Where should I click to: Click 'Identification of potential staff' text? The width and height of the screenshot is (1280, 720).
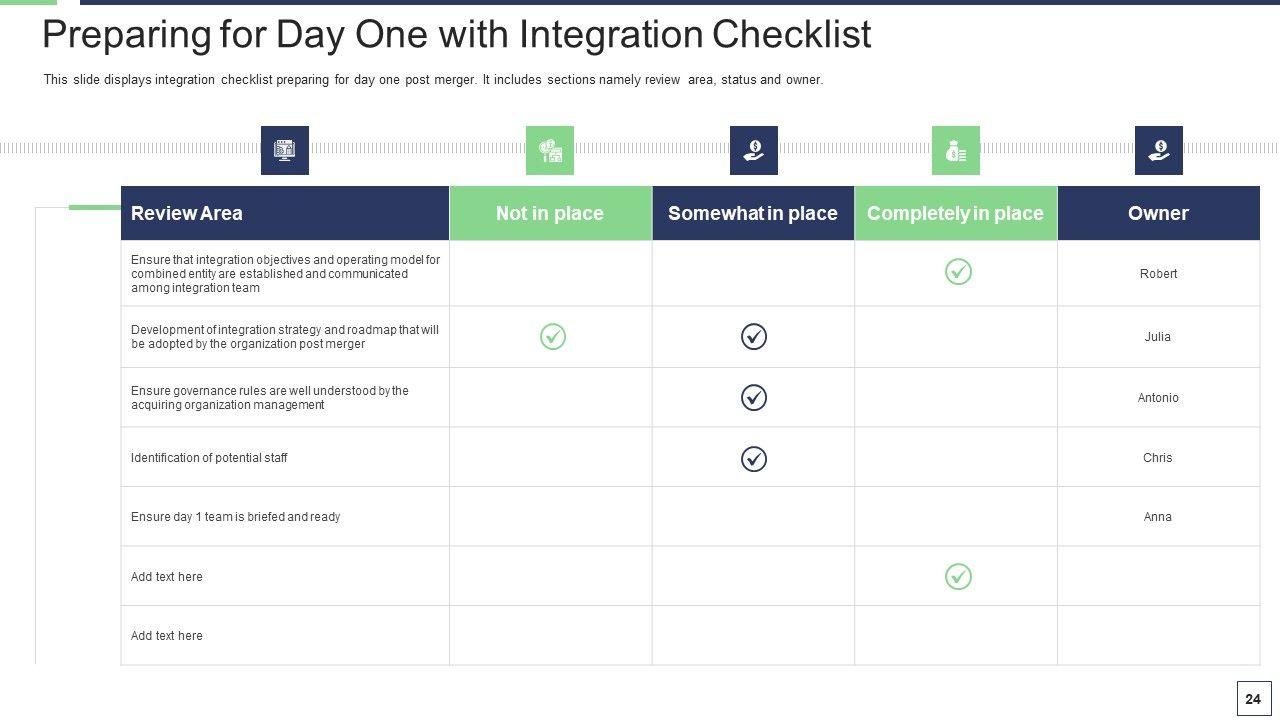[209, 458]
